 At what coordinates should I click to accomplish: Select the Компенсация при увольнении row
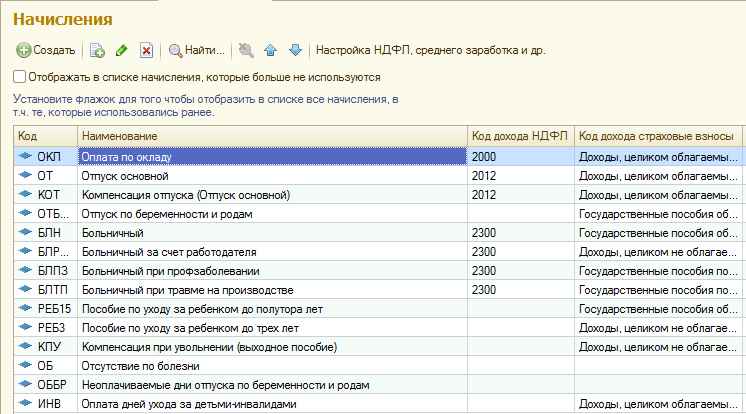coord(270,347)
